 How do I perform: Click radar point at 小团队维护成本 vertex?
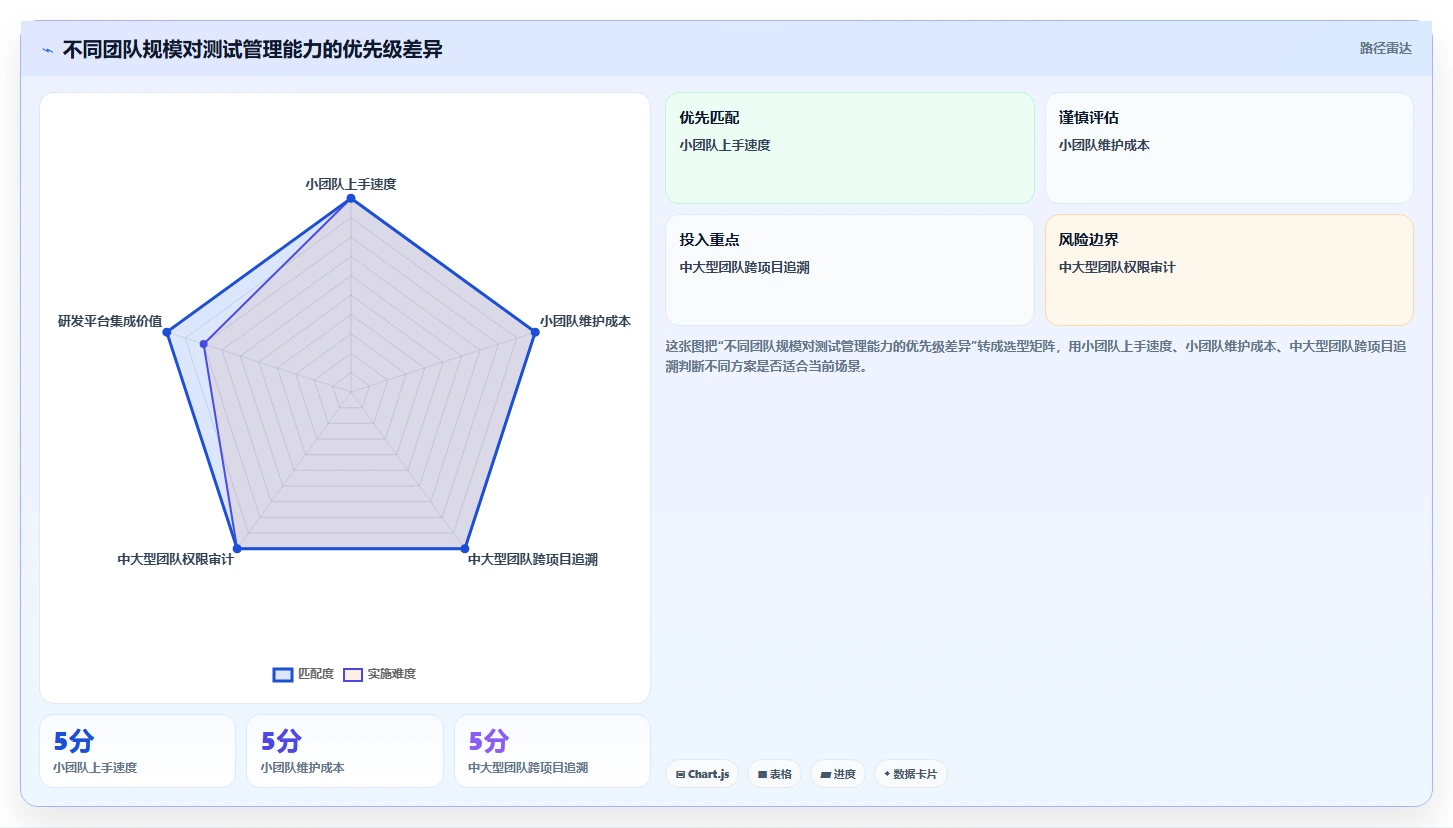click(x=535, y=332)
